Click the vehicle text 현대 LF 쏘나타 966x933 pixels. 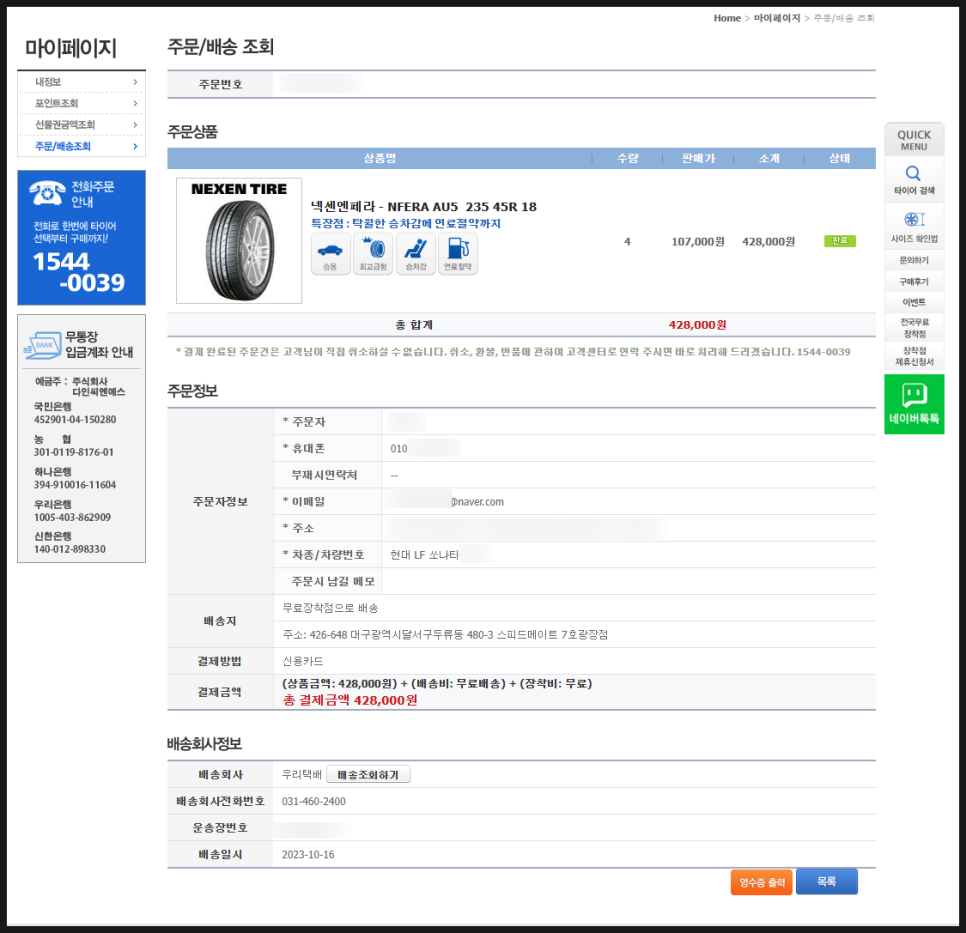click(424, 555)
